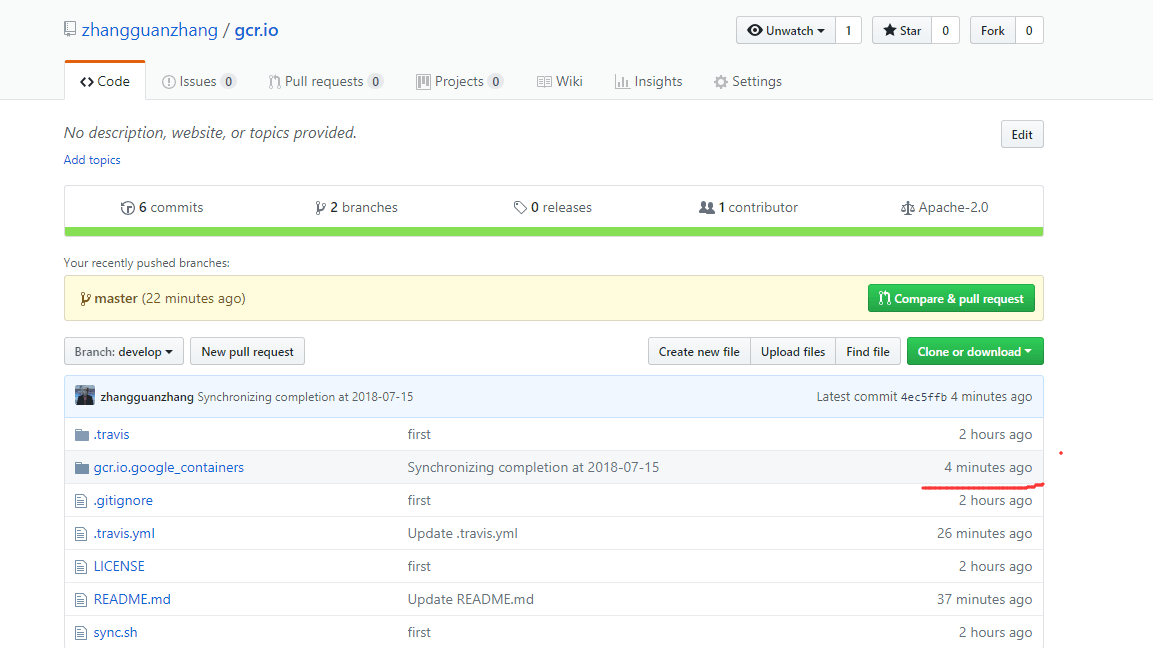Open the Issues tab
Image resolution: width=1153 pixels, height=648 pixels.
[199, 81]
